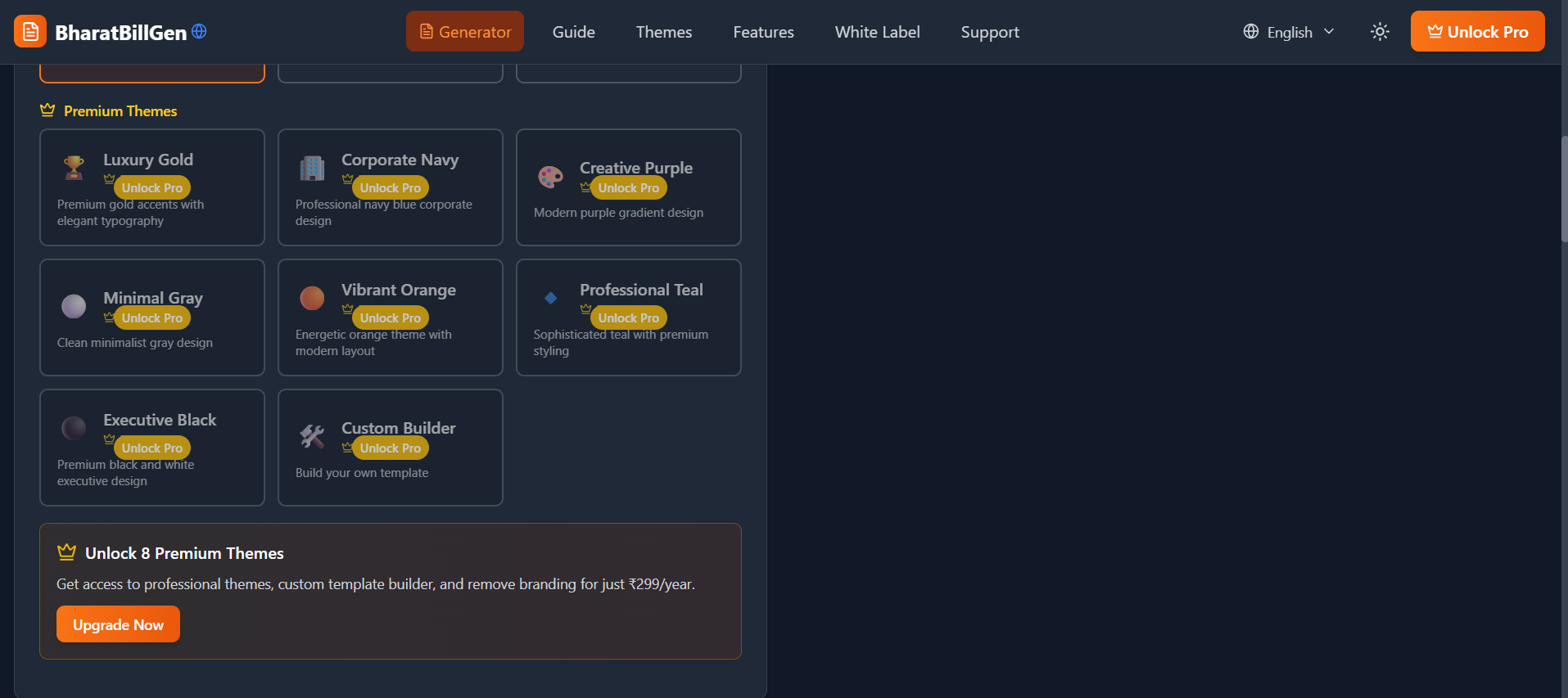Open the English language dropdown

tap(1289, 32)
